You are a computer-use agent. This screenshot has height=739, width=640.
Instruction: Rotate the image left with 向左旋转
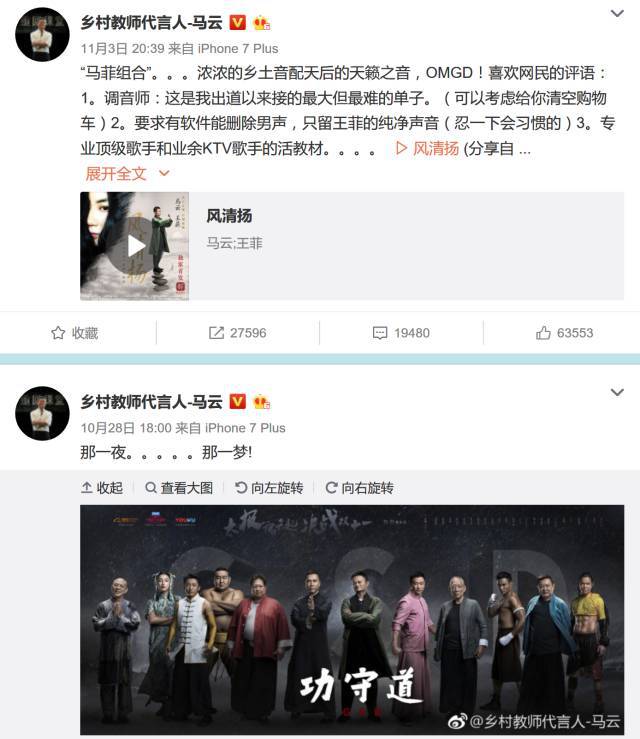269,488
